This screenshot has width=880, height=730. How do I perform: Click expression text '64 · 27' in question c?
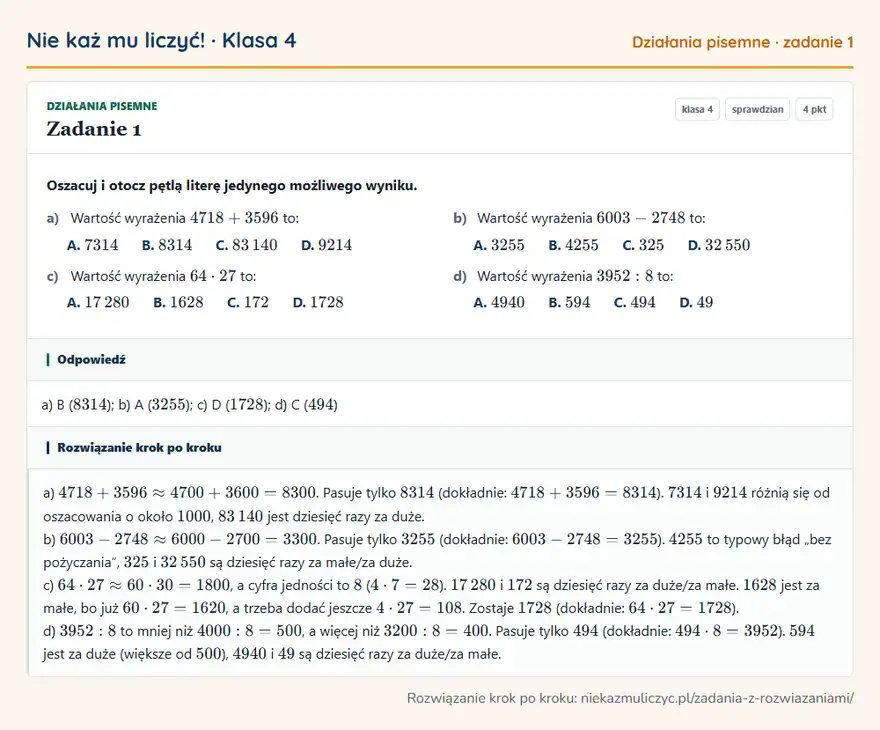[213, 276]
